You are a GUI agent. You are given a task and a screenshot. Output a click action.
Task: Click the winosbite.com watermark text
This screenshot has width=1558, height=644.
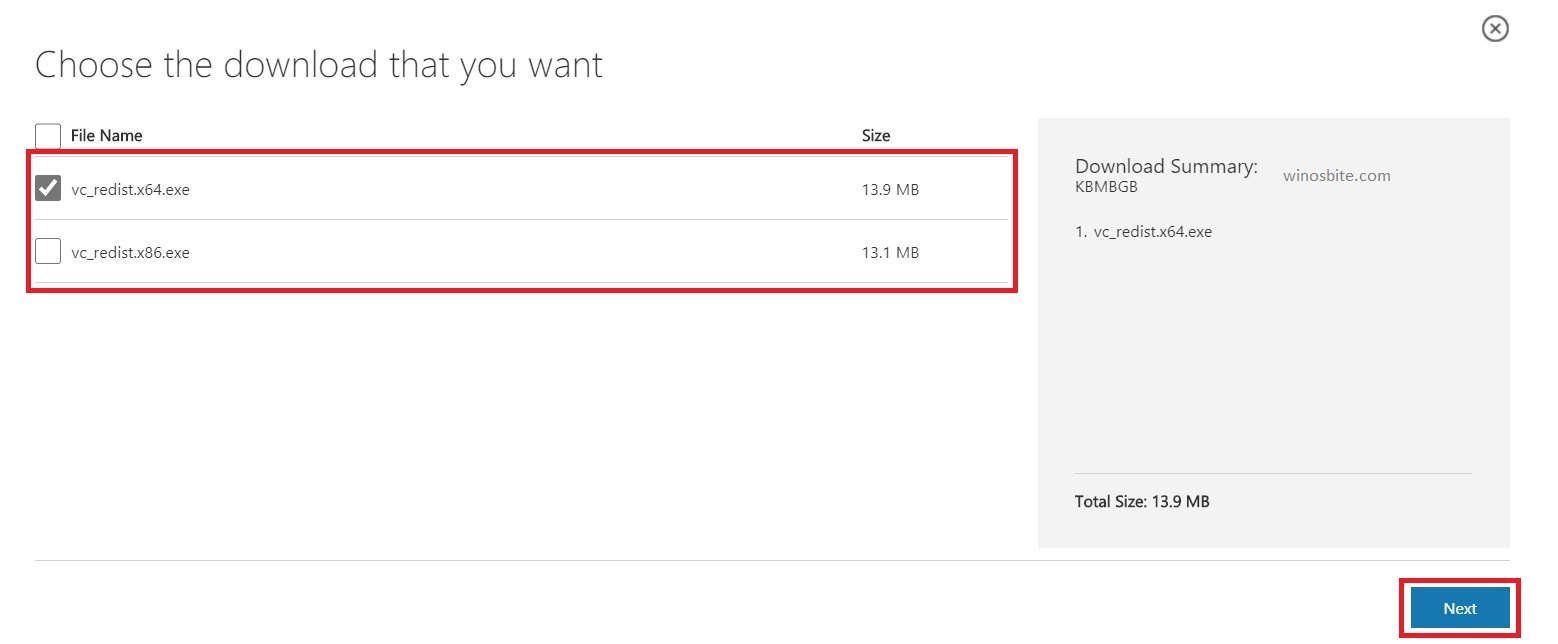(1336, 176)
